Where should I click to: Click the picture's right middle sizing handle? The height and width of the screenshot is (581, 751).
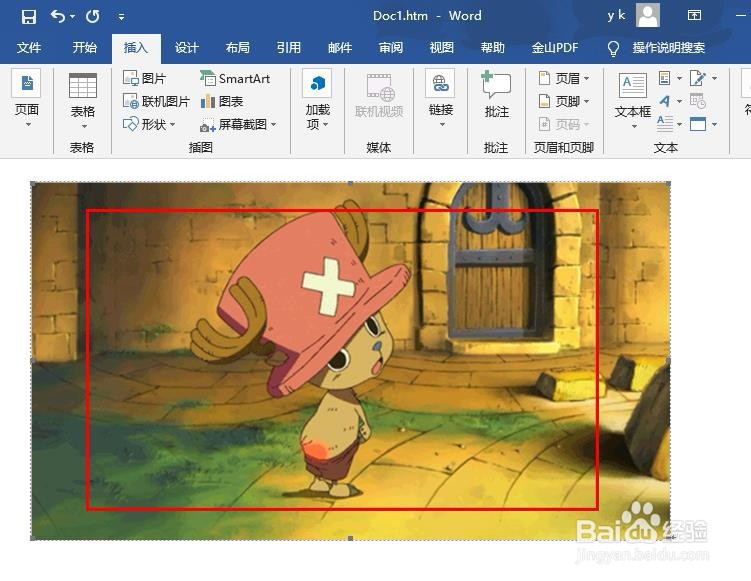pyautogui.click(x=669, y=360)
